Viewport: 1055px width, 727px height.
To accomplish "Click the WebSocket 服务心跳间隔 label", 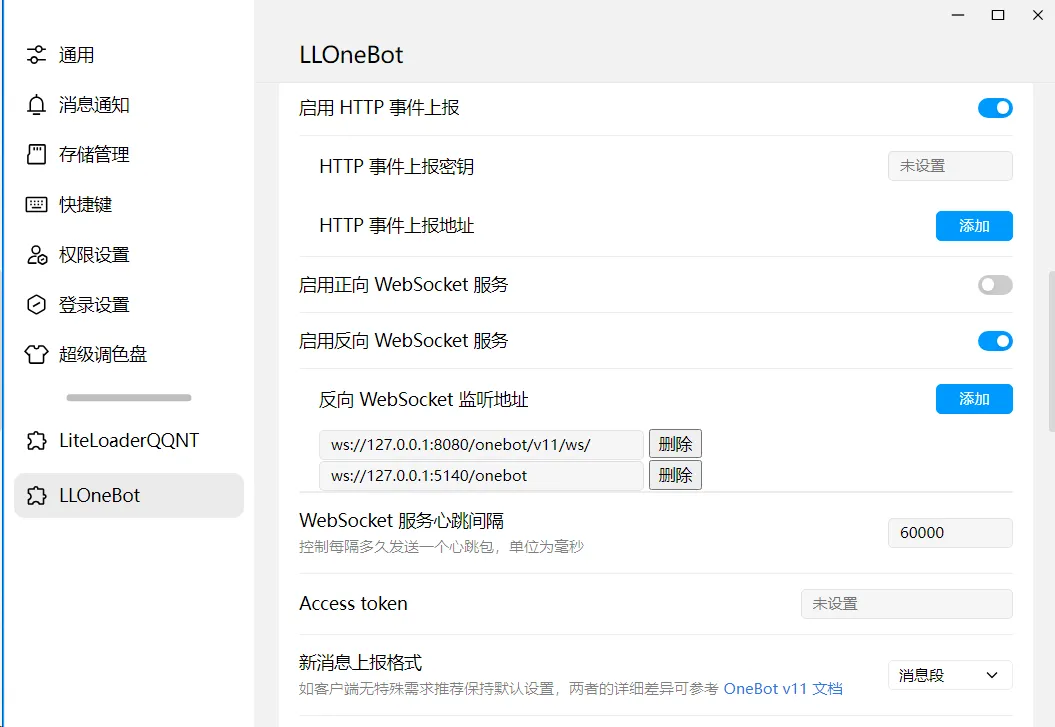I will click(401, 521).
